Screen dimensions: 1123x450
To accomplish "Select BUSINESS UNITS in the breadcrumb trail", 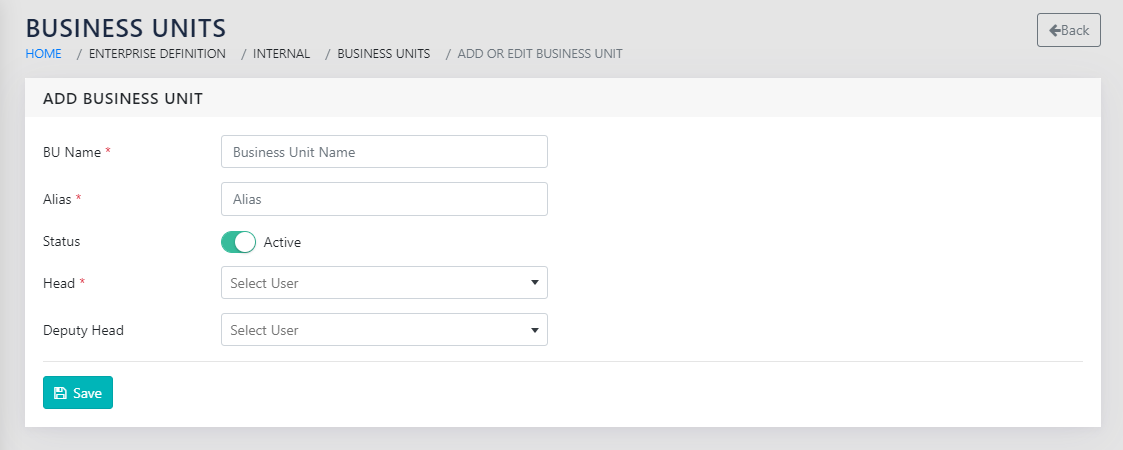I will click(x=384, y=54).
